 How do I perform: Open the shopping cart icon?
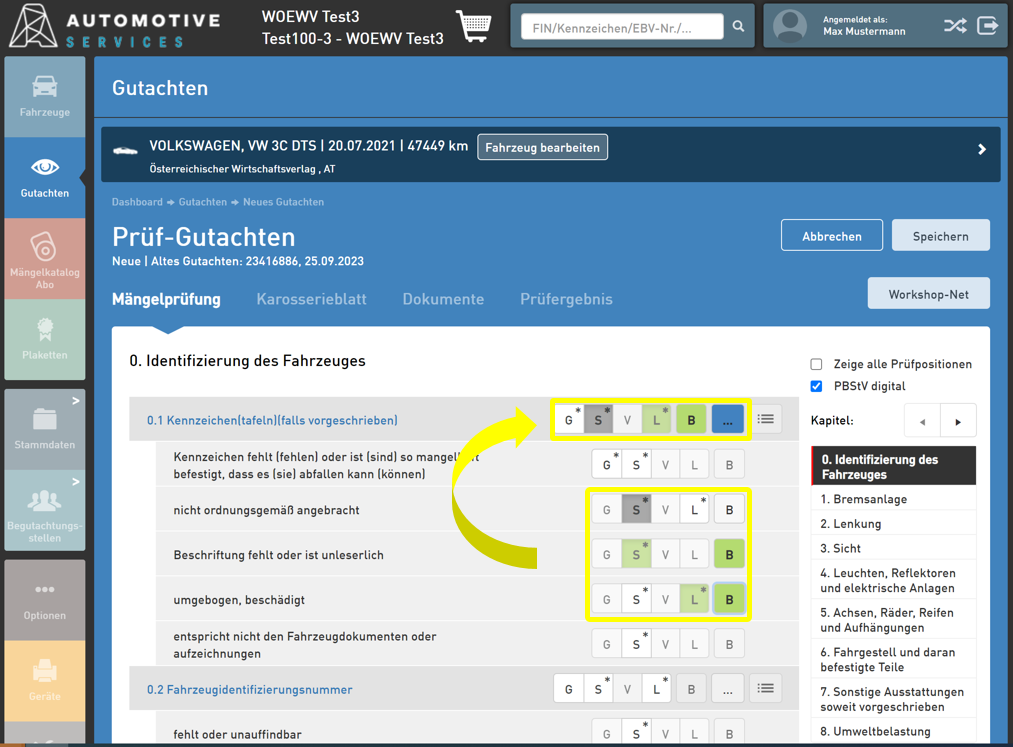[x=474, y=26]
